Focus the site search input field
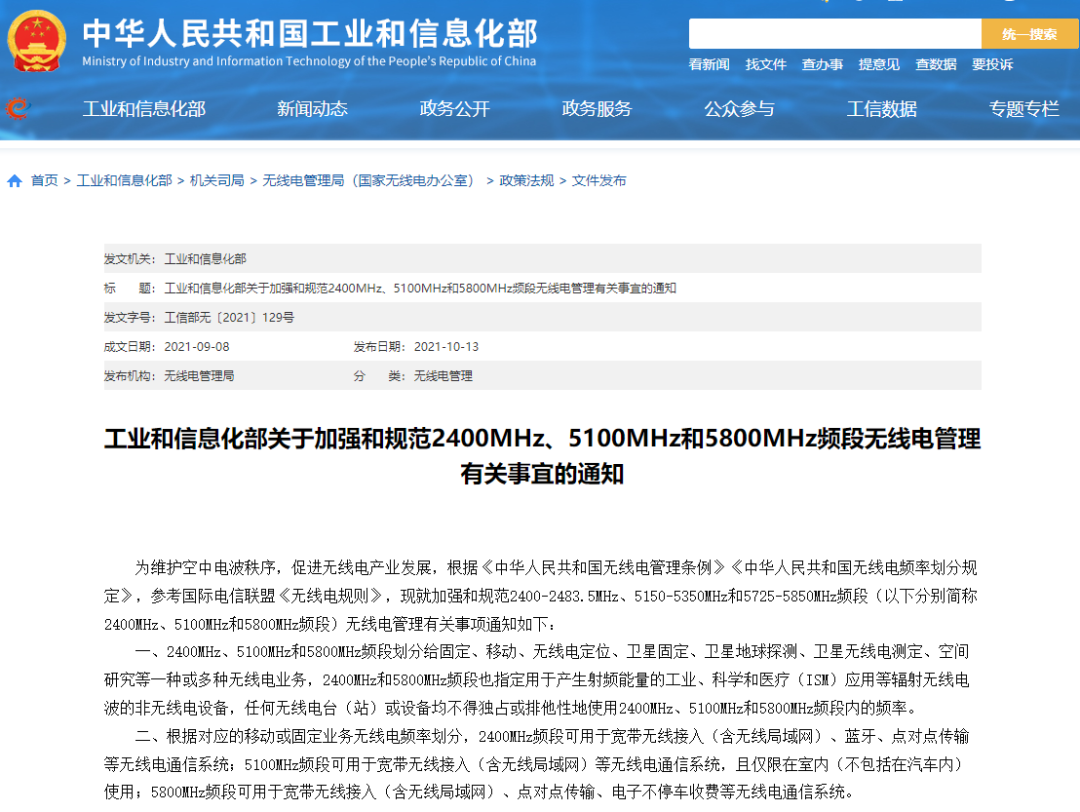The width and height of the screenshot is (1080, 812). point(835,34)
